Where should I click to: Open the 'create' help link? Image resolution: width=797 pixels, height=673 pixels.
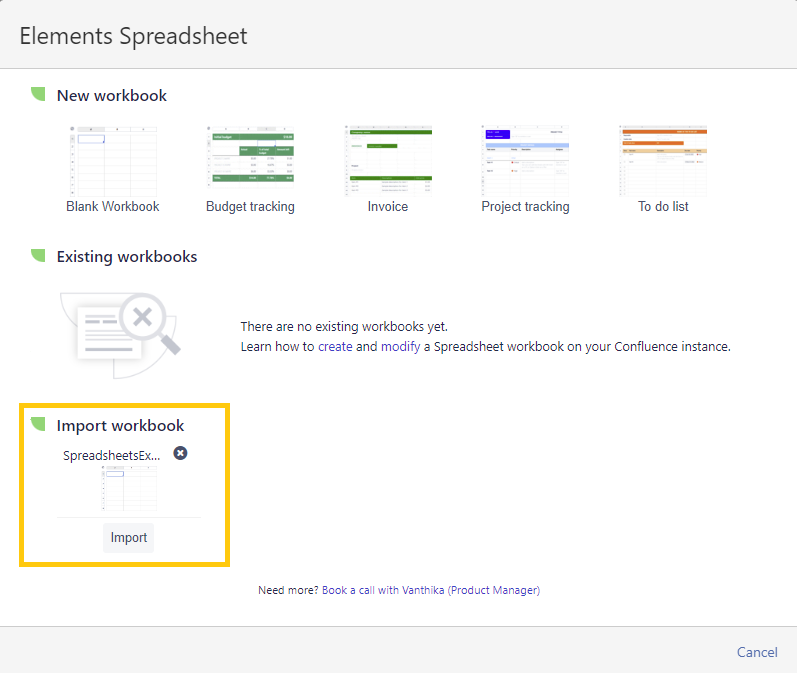click(335, 347)
